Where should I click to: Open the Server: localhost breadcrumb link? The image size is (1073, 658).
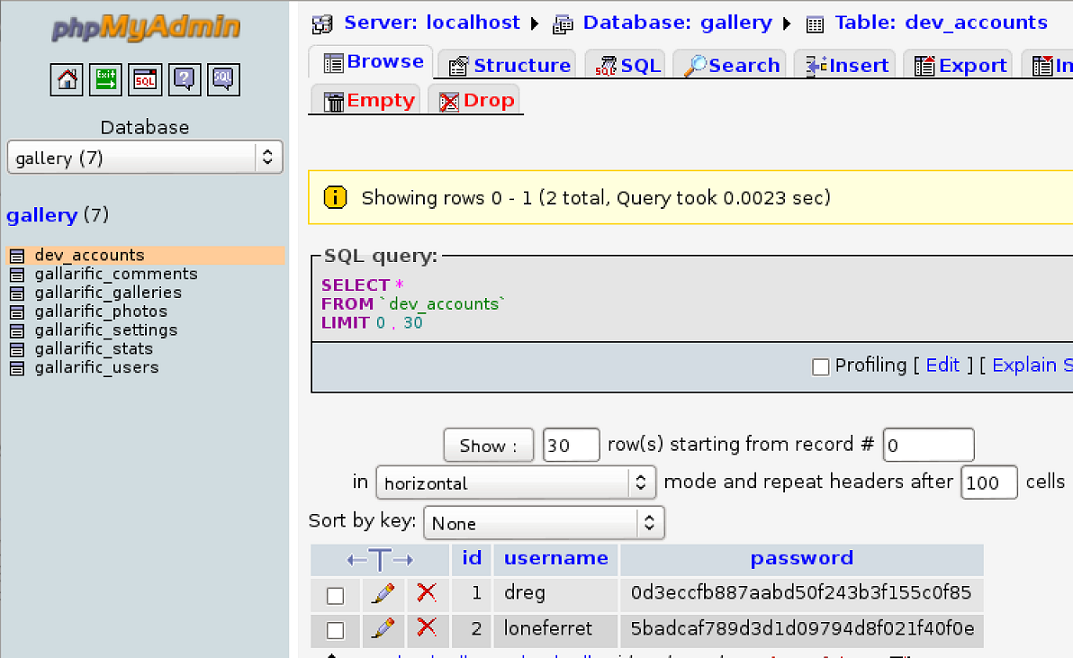pyautogui.click(x=432, y=23)
